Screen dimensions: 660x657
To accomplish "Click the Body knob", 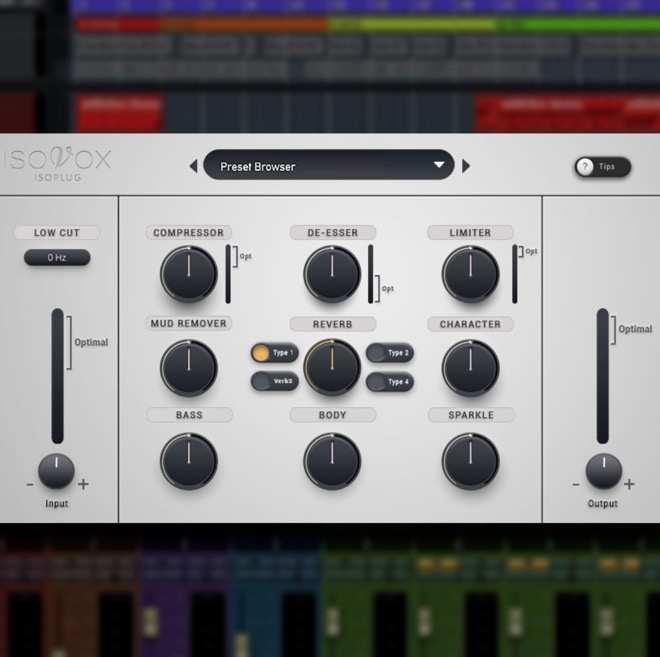I will pos(332,461).
